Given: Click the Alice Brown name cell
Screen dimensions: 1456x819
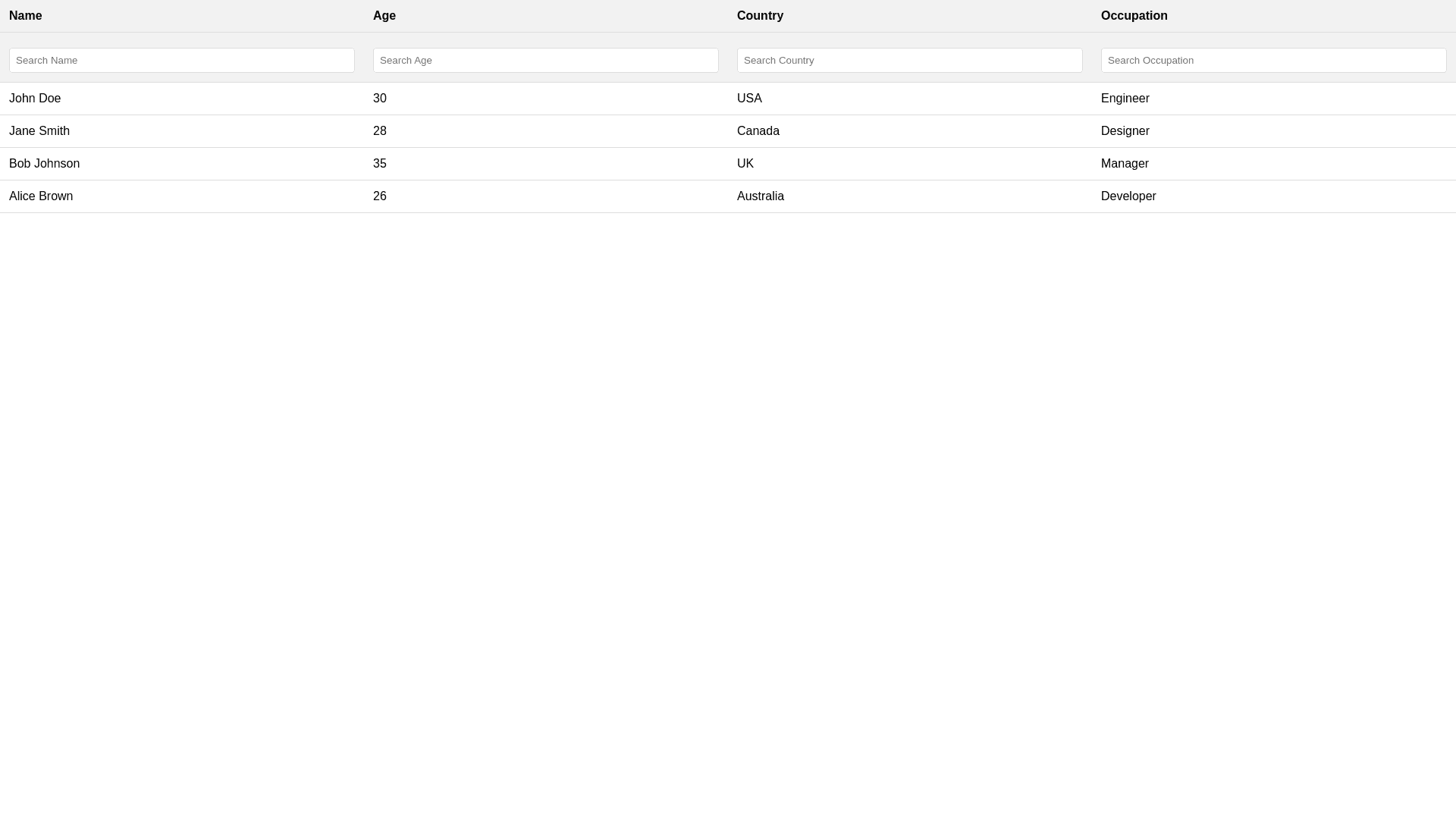Looking at the screenshot, I should click(41, 196).
